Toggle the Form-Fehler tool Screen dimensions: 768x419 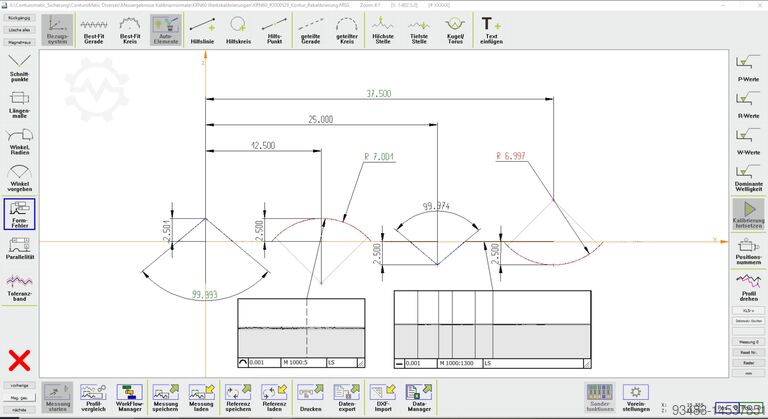[x=19, y=215]
